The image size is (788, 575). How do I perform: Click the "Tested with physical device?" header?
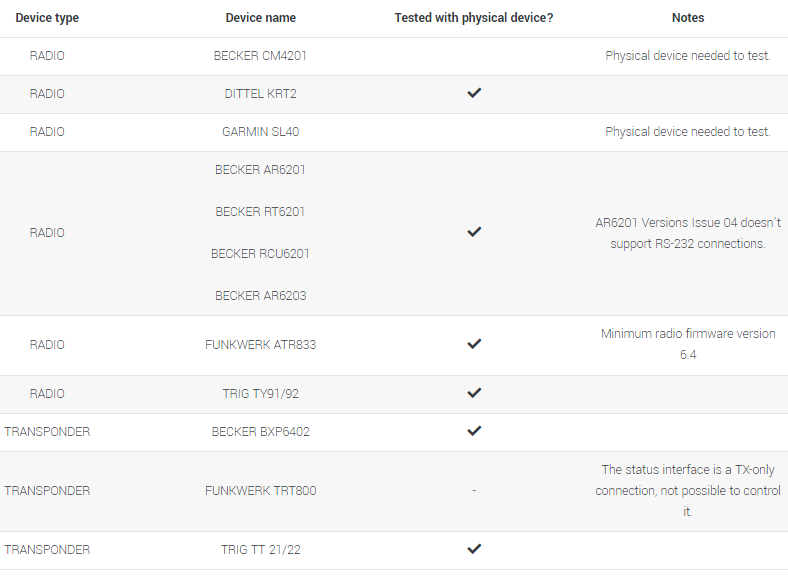pyautogui.click(x=474, y=18)
